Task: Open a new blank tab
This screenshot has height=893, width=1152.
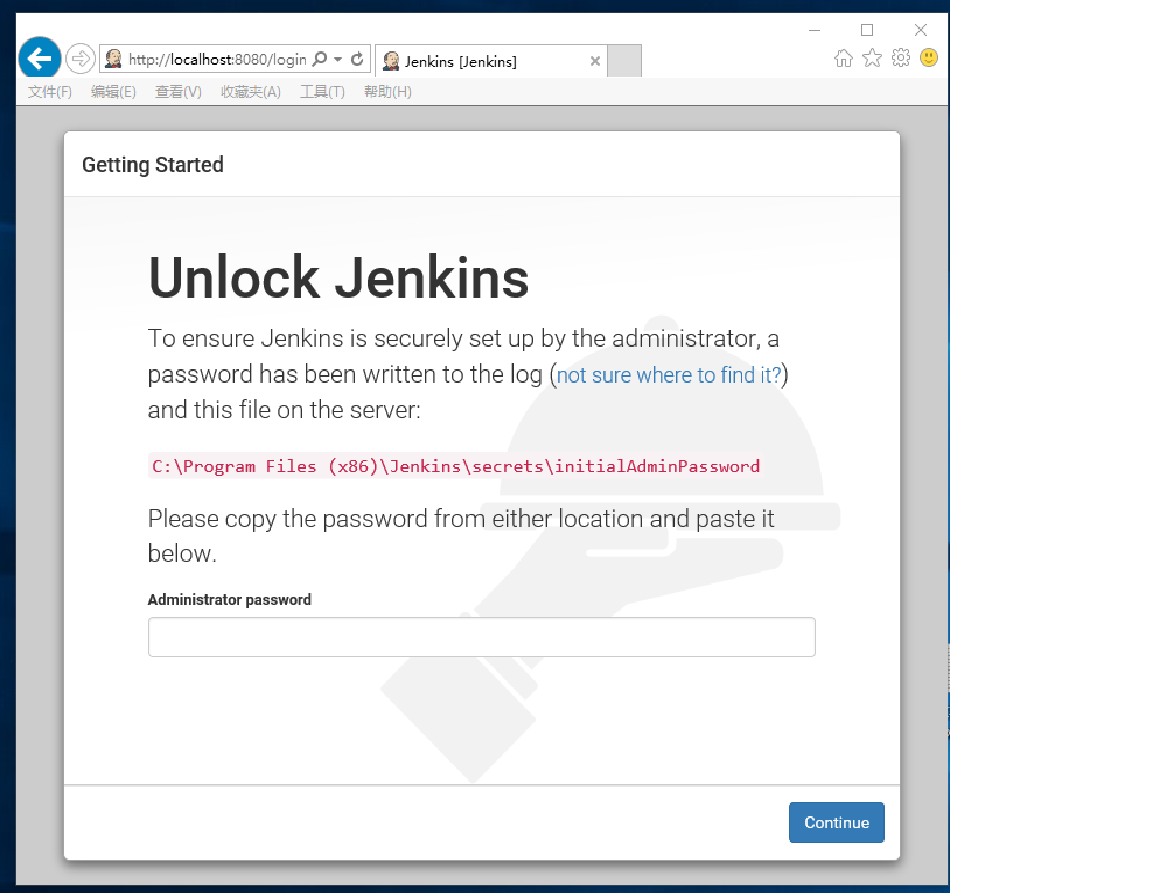Action: coord(625,61)
